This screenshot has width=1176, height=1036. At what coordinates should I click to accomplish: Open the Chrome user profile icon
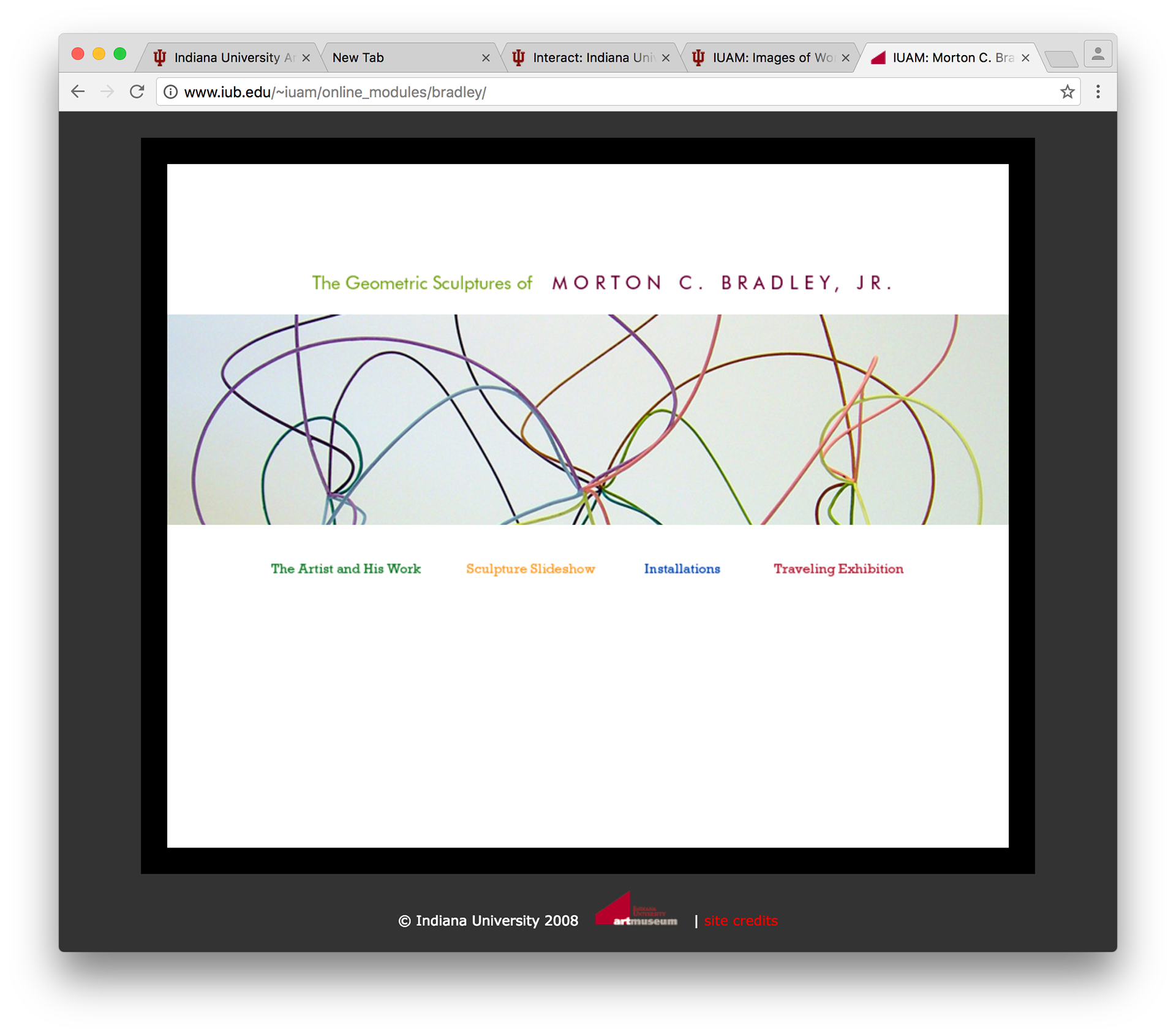pyautogui.click(x=1098, y=54)
